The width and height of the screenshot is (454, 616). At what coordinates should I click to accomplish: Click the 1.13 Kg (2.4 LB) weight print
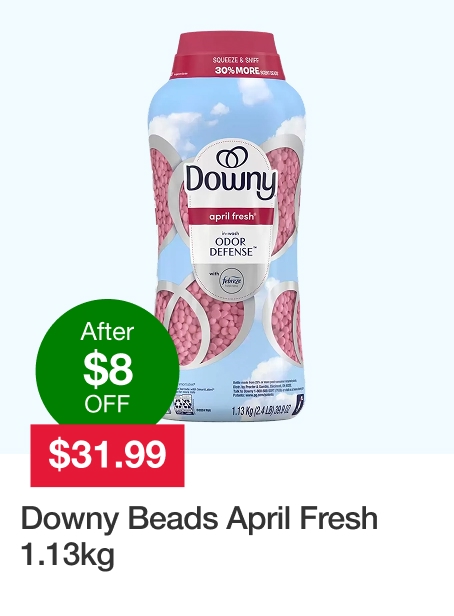point(261,411)
